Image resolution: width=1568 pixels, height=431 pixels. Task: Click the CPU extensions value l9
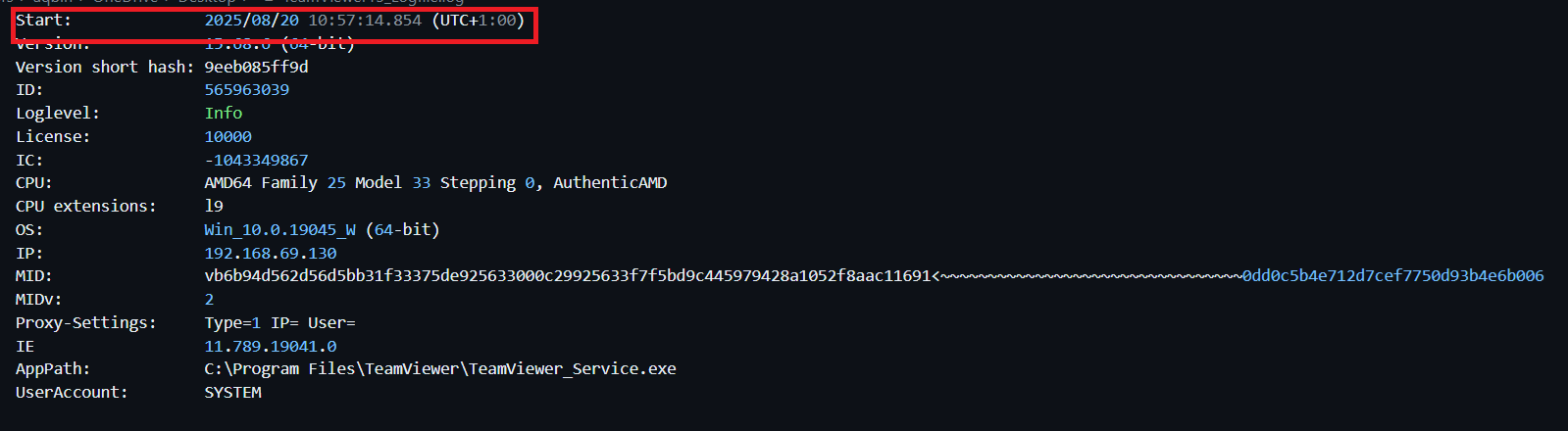click(214, 207)
